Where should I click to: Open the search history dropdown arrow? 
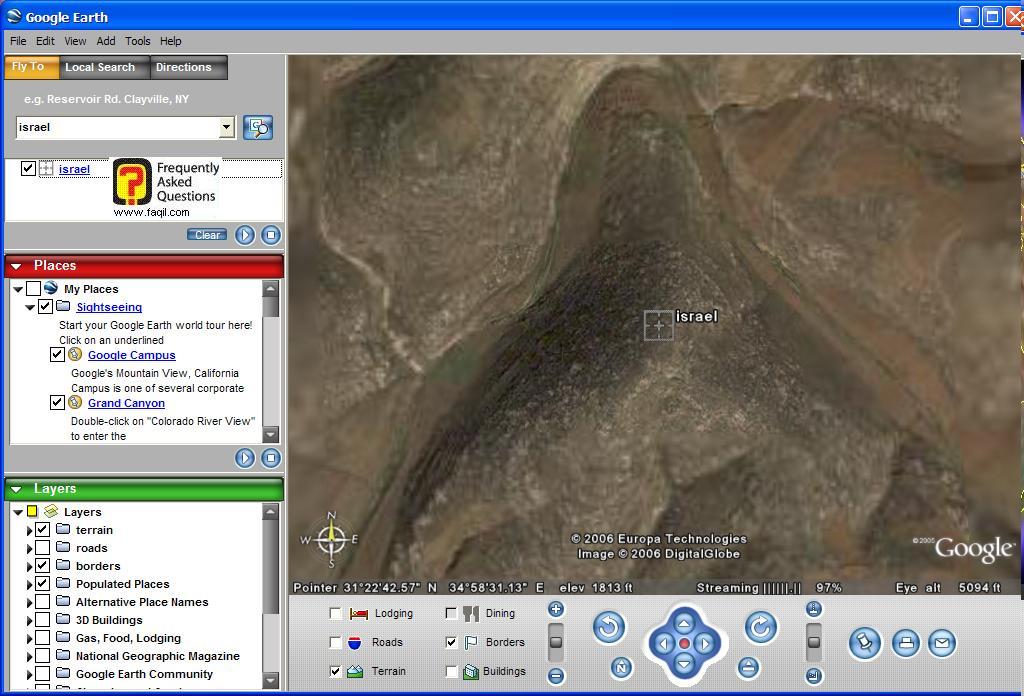pos(226,127)
